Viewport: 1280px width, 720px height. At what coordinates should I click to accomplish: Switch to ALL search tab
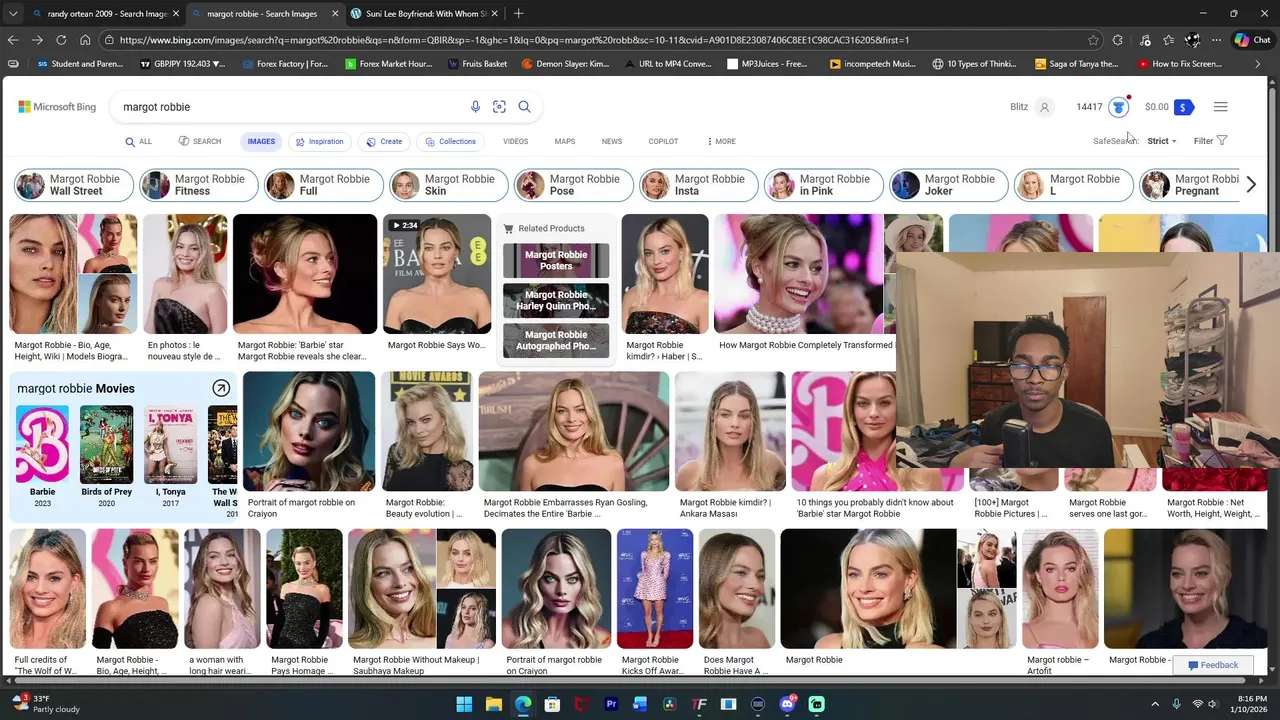(x=139, y=141)
